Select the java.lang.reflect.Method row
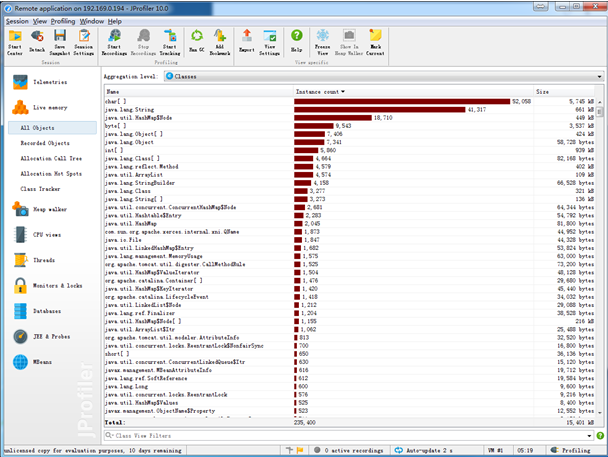This screenshot has height=457, width=608. [350, 167]
